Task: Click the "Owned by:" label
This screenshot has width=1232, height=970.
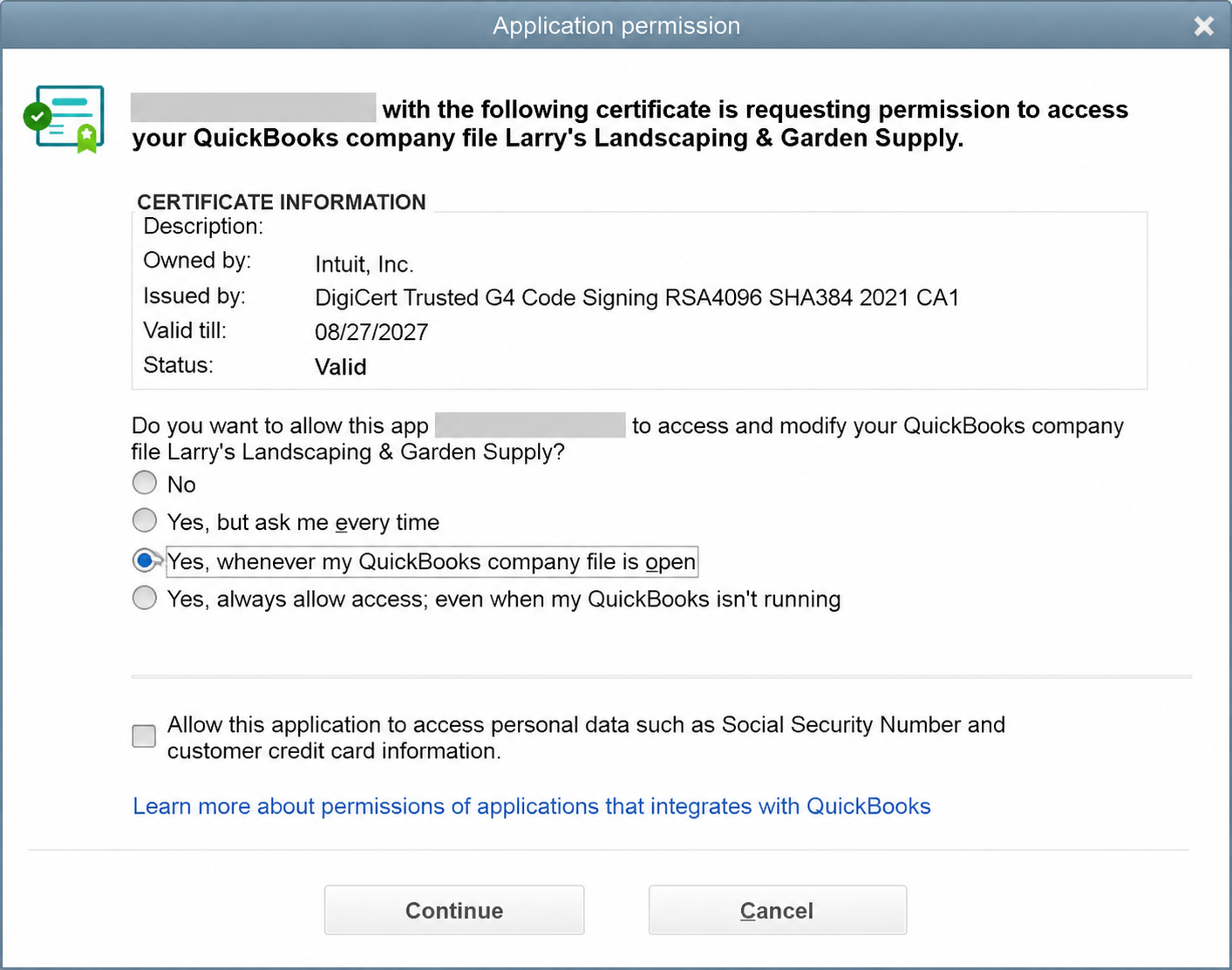Action: pyautogui.click(x=197, y=261)
